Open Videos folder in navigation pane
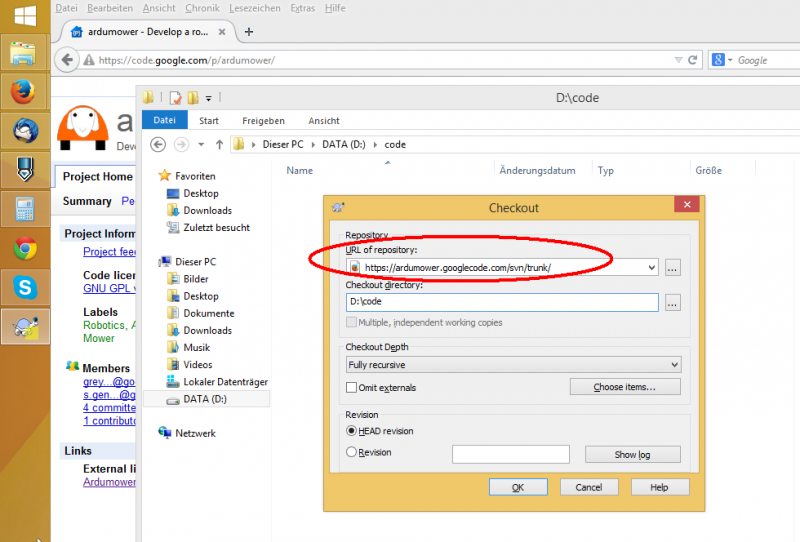800x542 pixels. click(197, 365)
